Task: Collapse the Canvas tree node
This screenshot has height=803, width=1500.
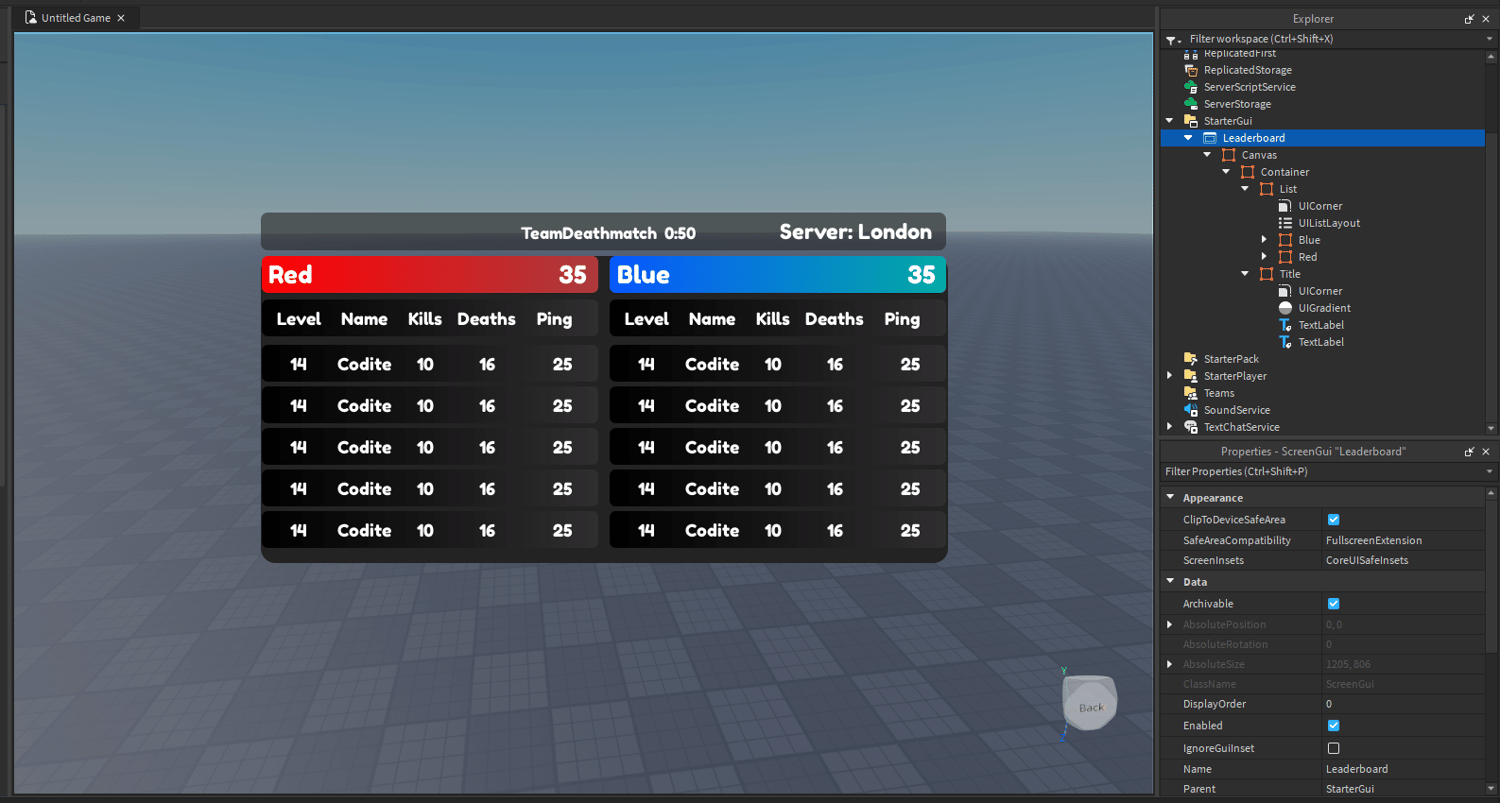Action: [x=1207, y=155]
